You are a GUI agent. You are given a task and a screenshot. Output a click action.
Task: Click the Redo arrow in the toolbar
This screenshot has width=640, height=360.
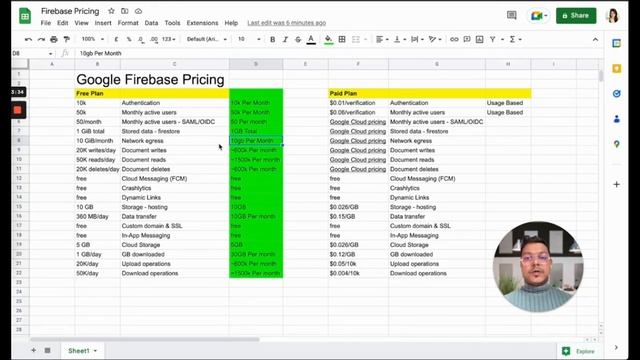(x=41, y=39)
